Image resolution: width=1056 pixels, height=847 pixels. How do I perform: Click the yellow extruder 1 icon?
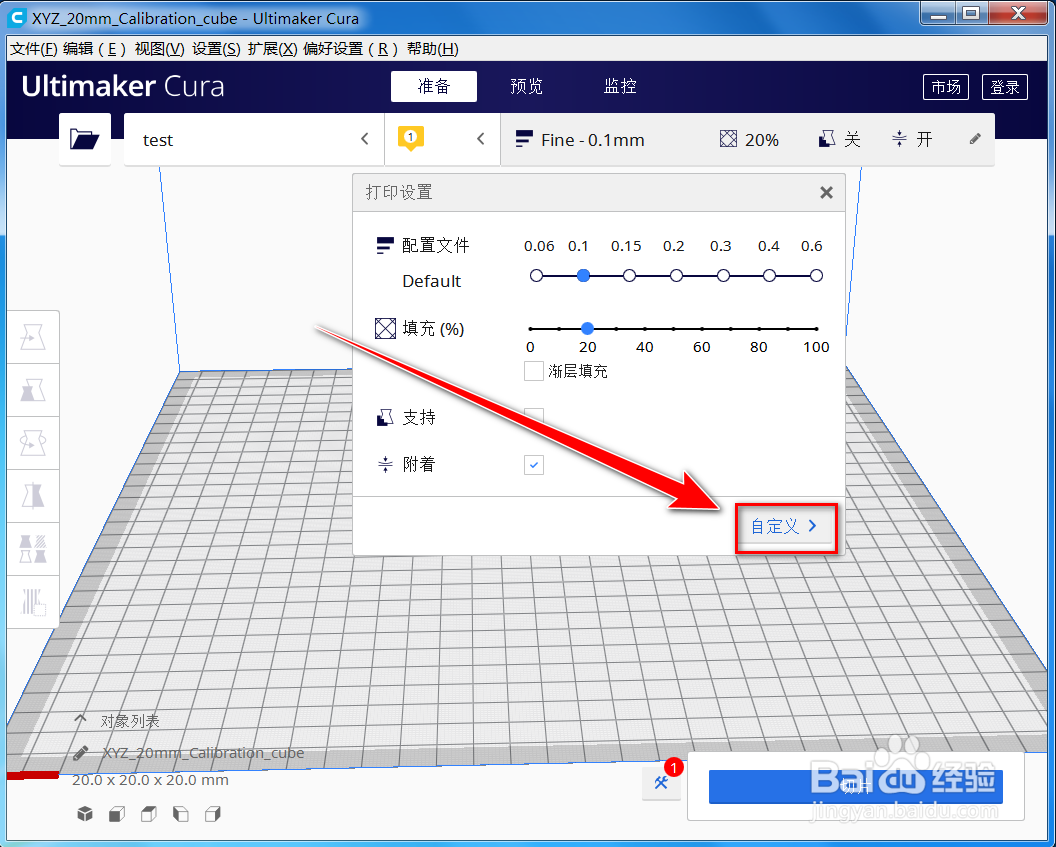coord(410,139)
